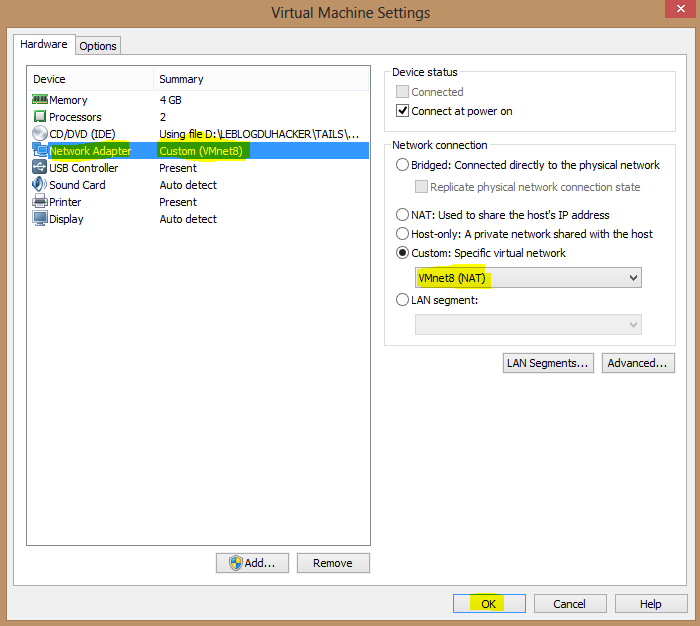Viewport: 700px width, 626px height.
Task: Select USB Controller row label
Action: 83,168
